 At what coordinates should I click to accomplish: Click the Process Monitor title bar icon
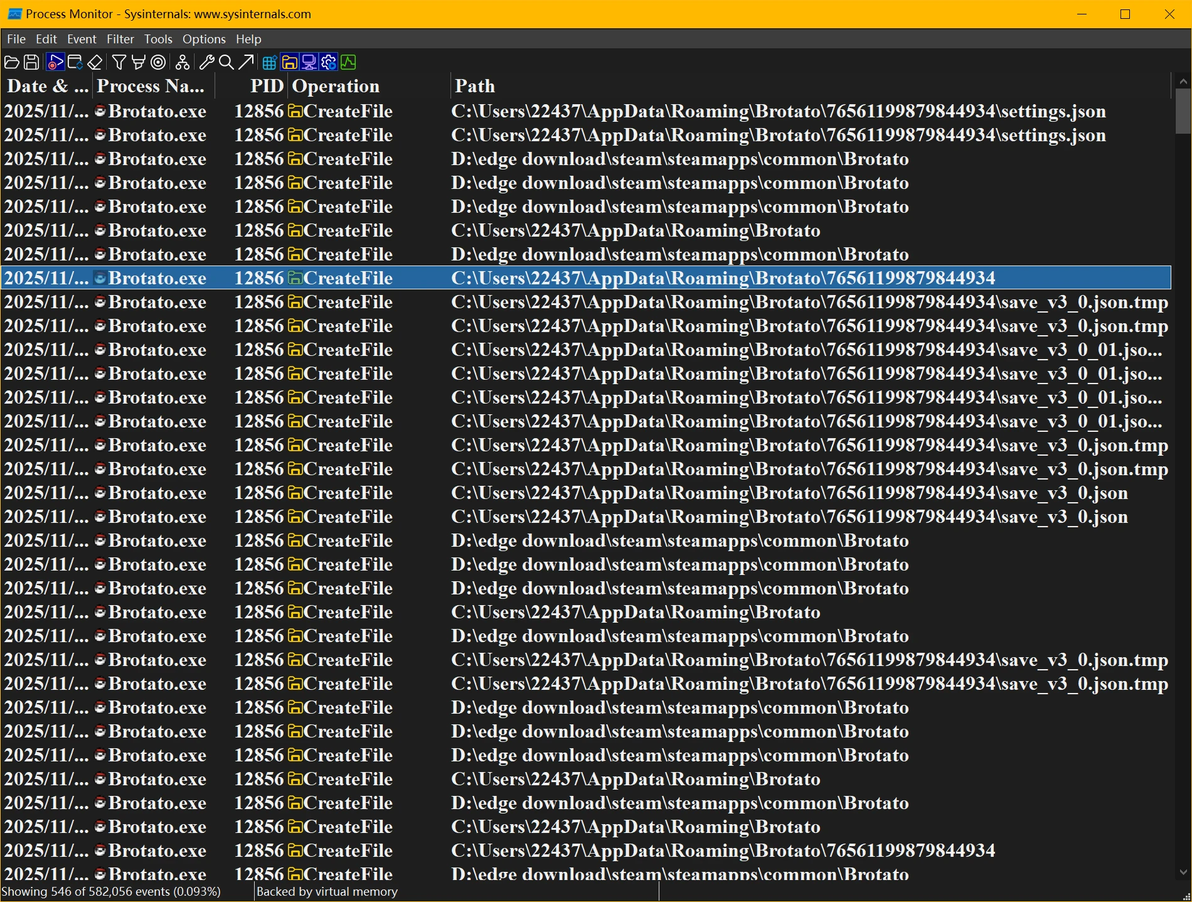coord(14,14)
